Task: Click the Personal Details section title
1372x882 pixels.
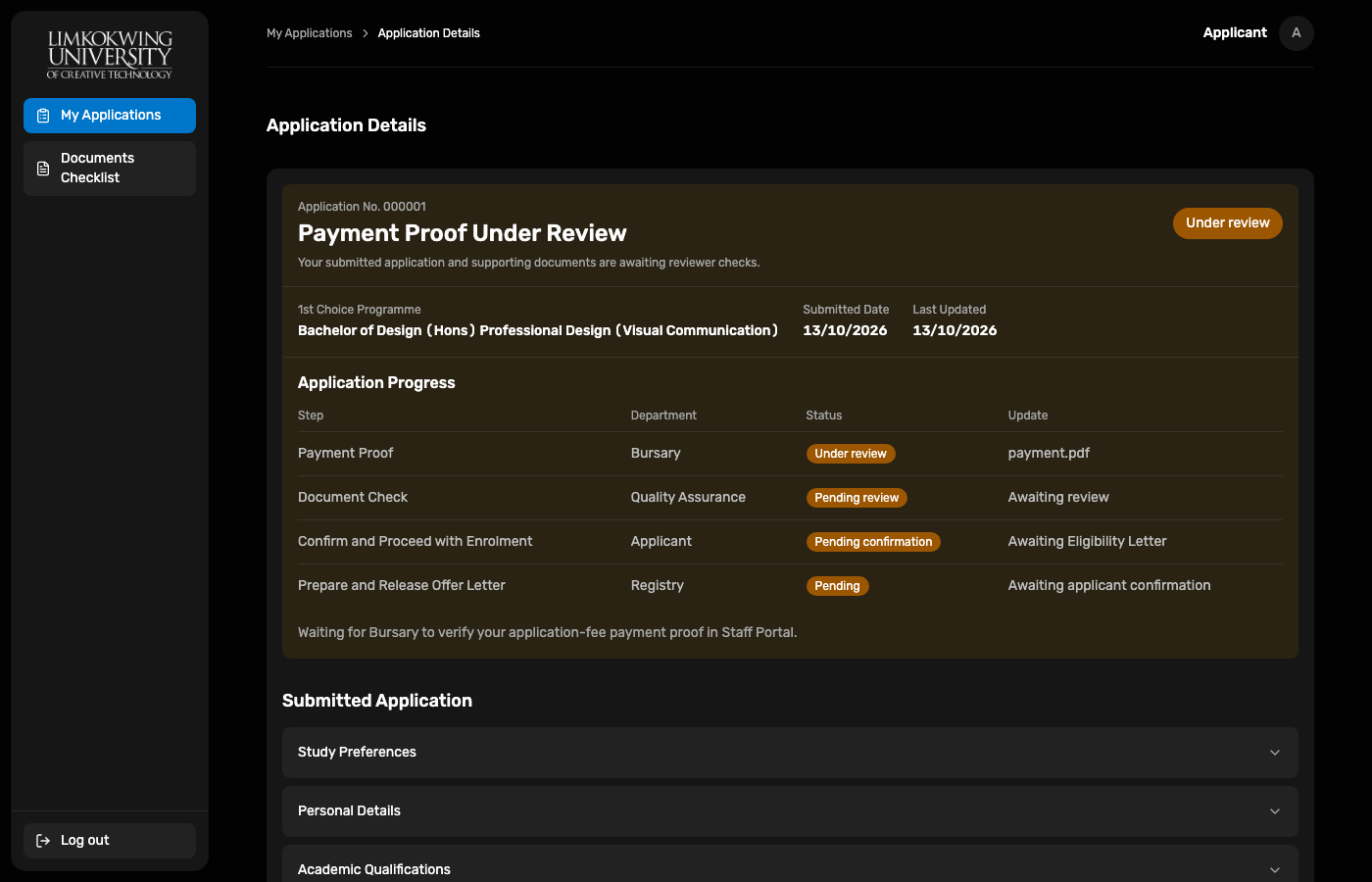Action: [x=349, y=811]
